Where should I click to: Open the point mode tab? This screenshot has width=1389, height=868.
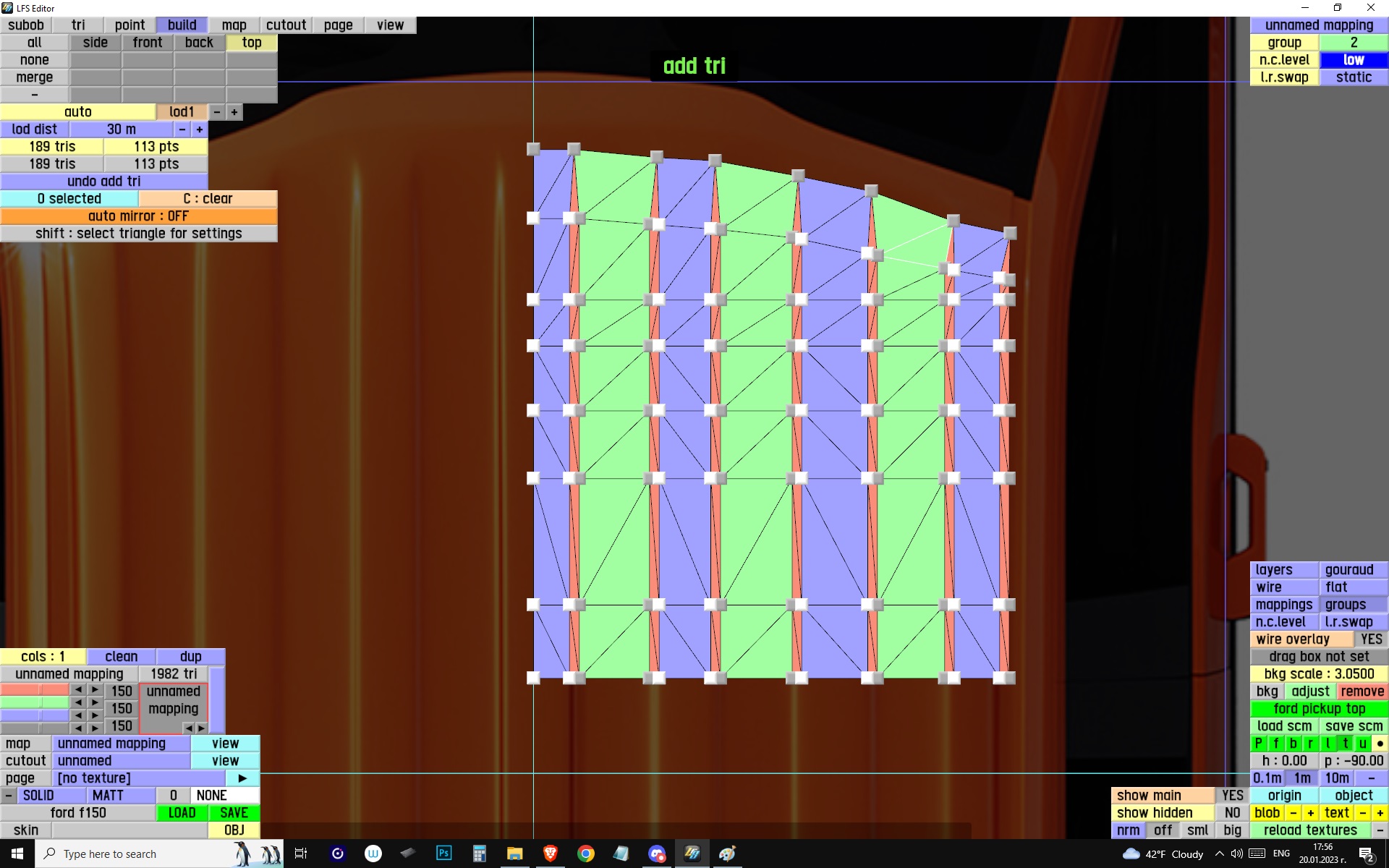pyautogui.click(x=129, y=25)
